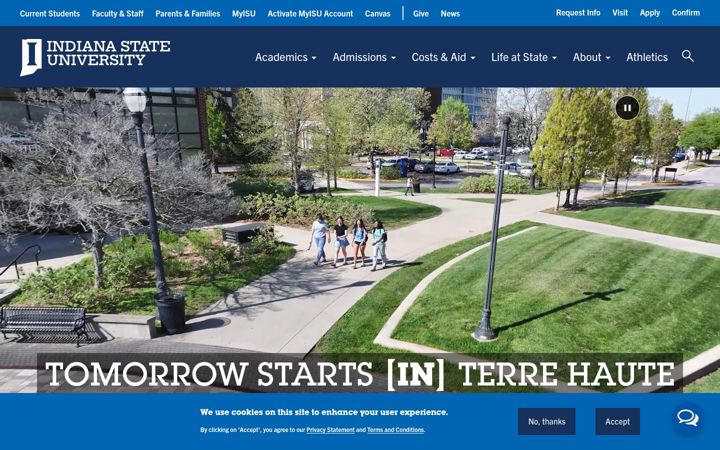Open the Canvas link

point(377,14)
